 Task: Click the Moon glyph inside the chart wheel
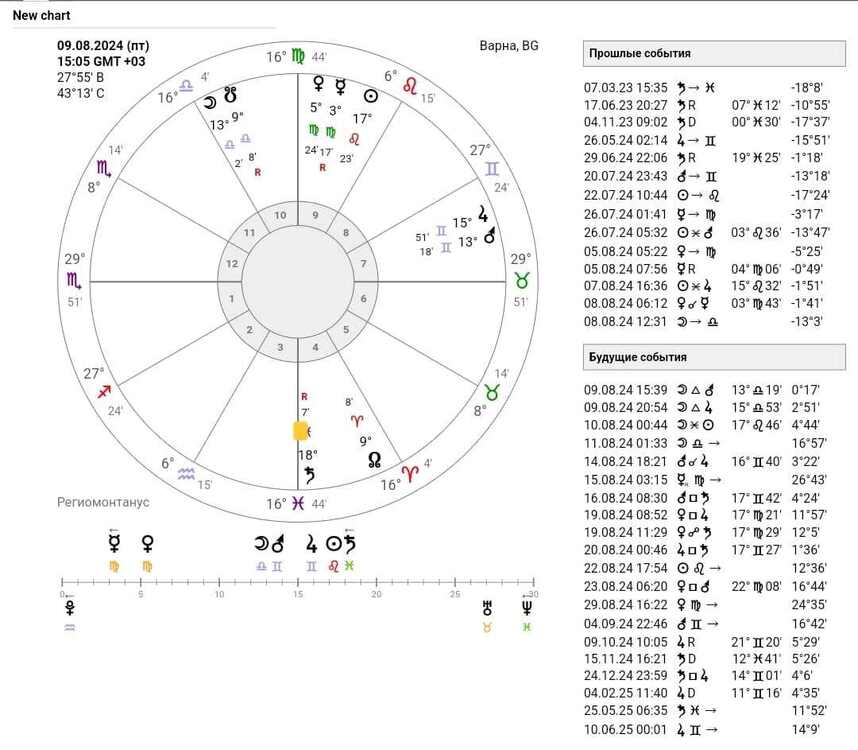click(x=210, y=102)
